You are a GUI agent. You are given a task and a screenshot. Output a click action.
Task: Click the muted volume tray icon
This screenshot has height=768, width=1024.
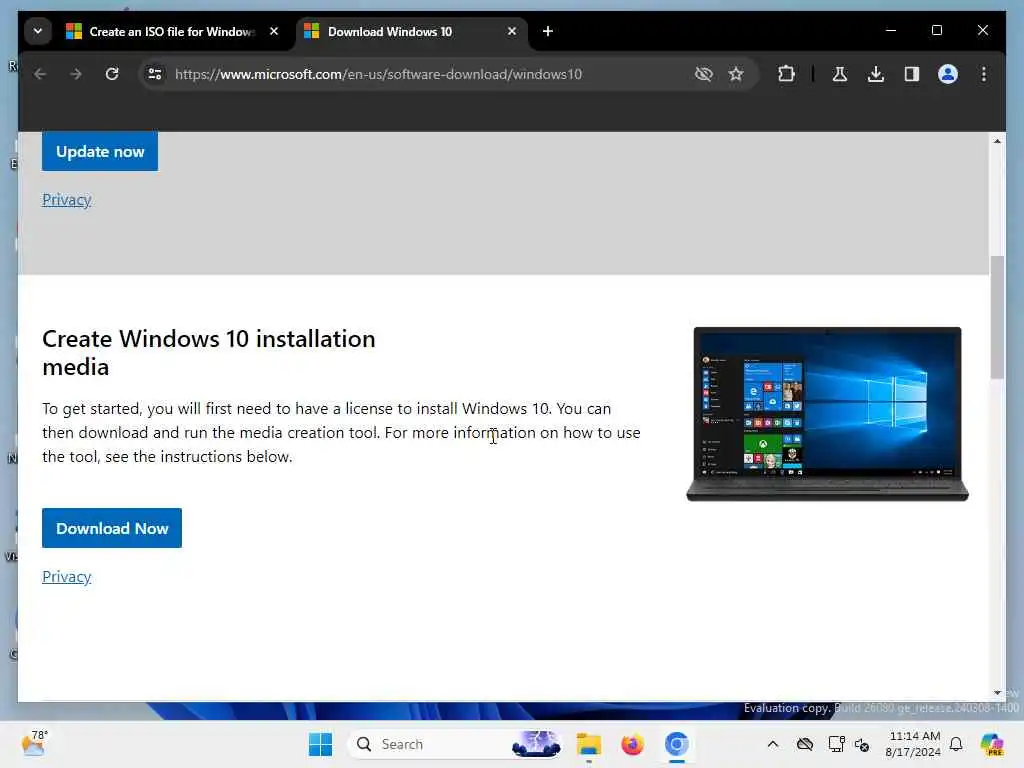[862, 744]
